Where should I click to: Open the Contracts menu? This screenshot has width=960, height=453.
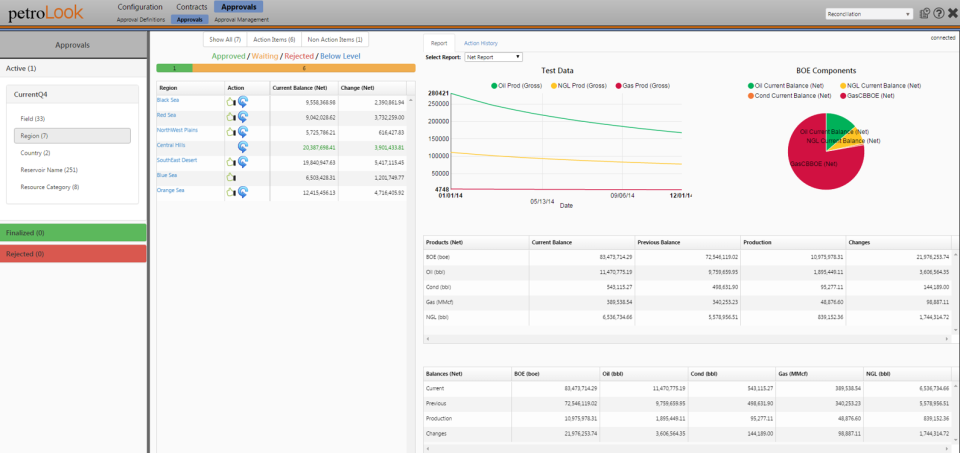(x=191, y=7)
